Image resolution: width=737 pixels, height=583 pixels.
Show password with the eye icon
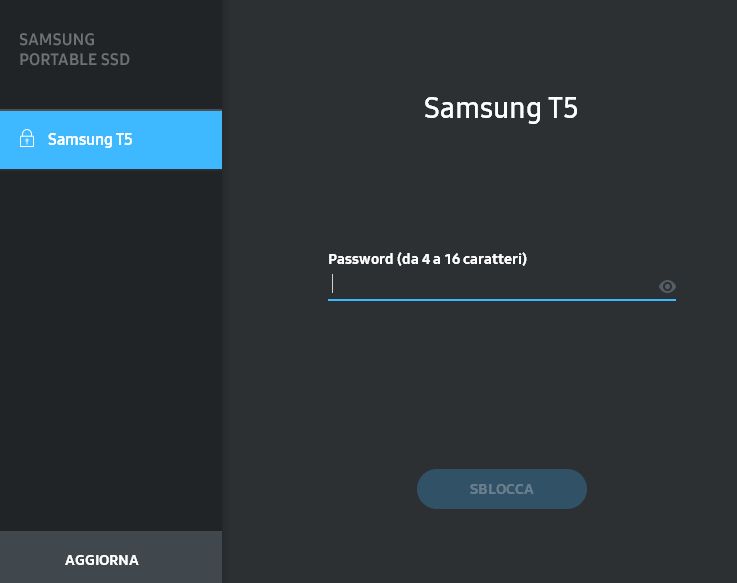[x=667, y=286]
